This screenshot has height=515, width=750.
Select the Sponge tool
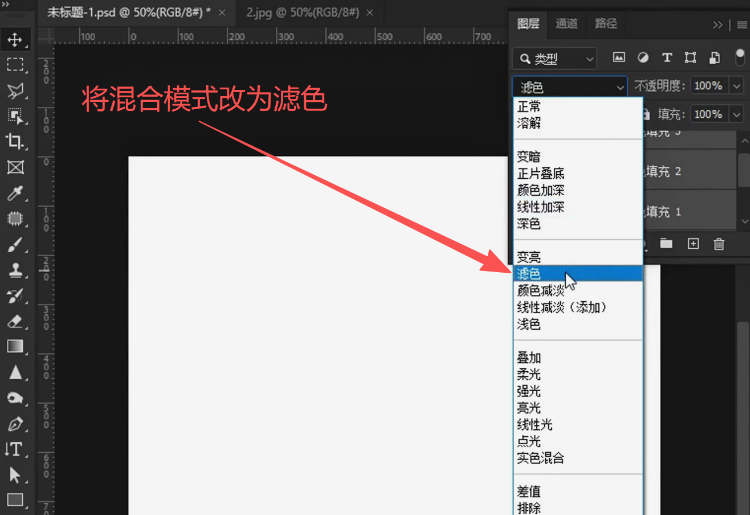tap(15, 398)
